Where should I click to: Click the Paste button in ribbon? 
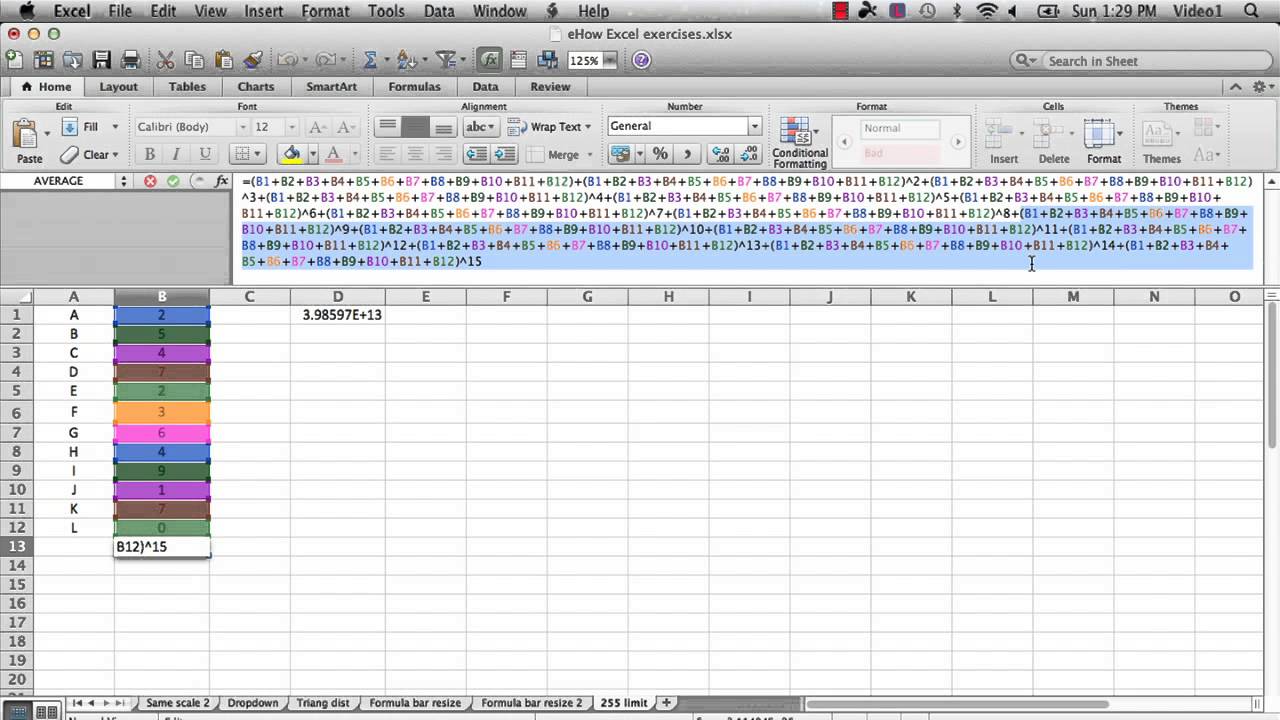tap(29, 142)
